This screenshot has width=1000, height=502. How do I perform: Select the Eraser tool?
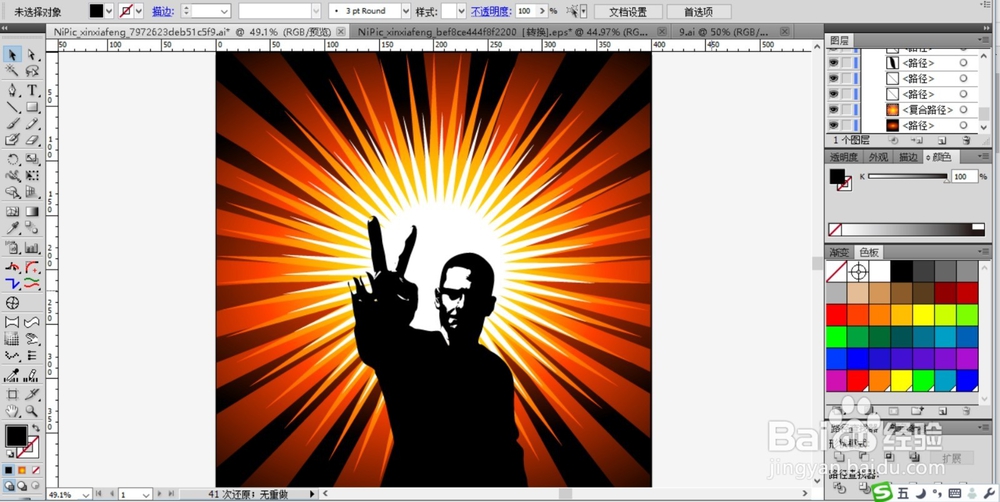(32, 140)
